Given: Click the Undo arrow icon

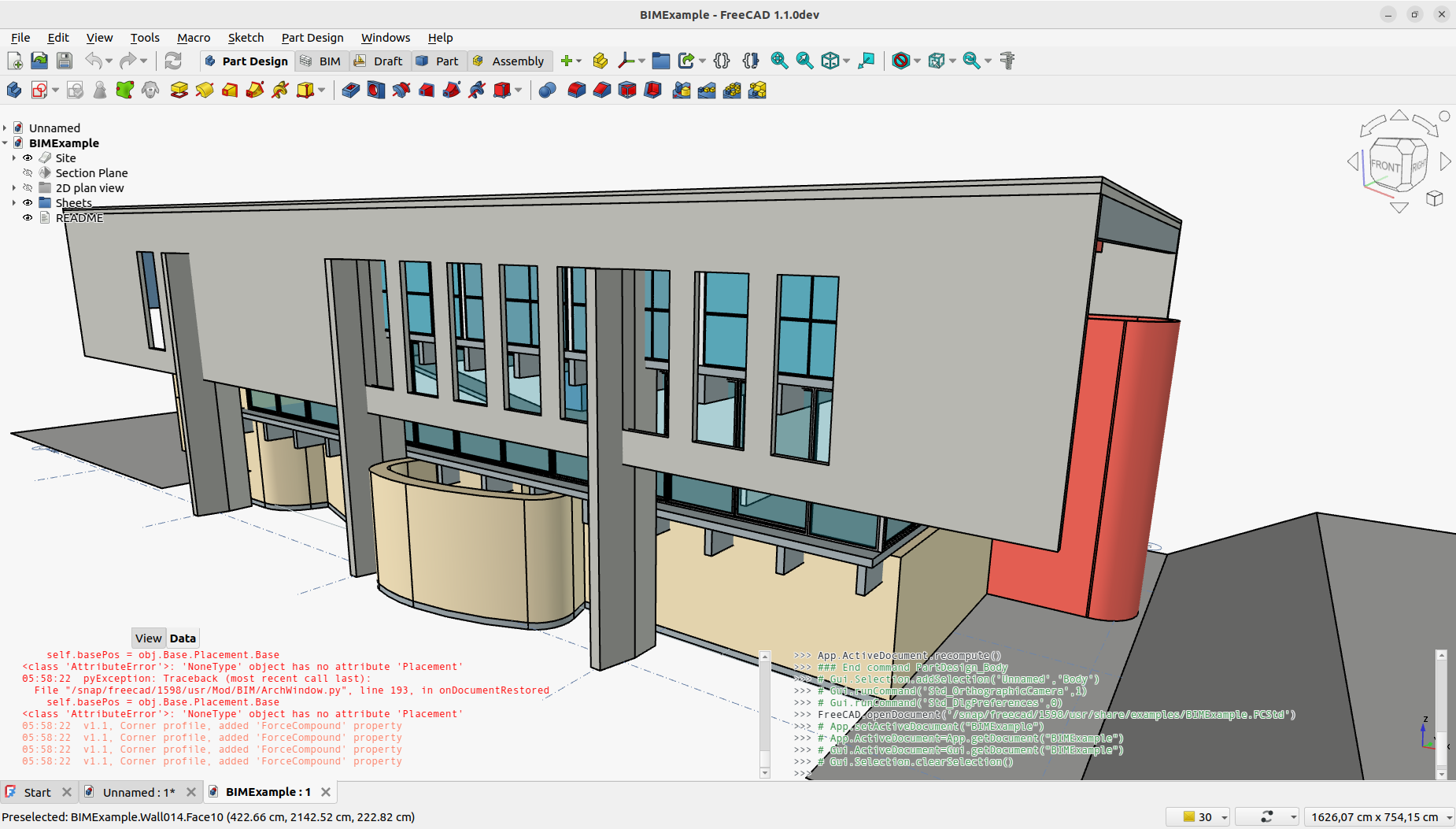Looking at the screenshot, I should tap(94, 61).
